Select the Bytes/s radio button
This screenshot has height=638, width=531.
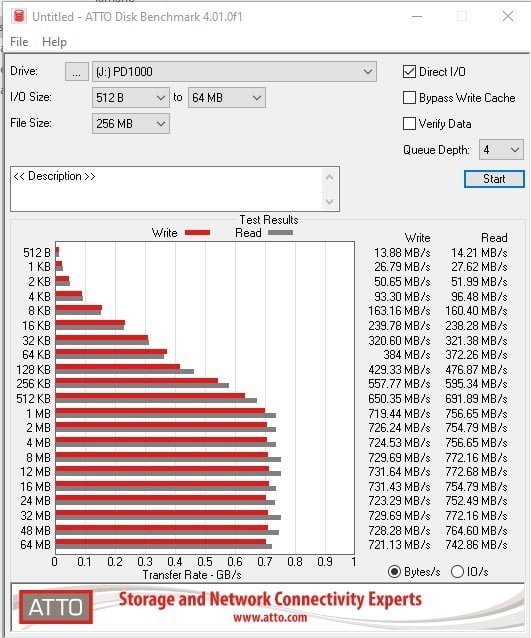(x=394, y=572)
